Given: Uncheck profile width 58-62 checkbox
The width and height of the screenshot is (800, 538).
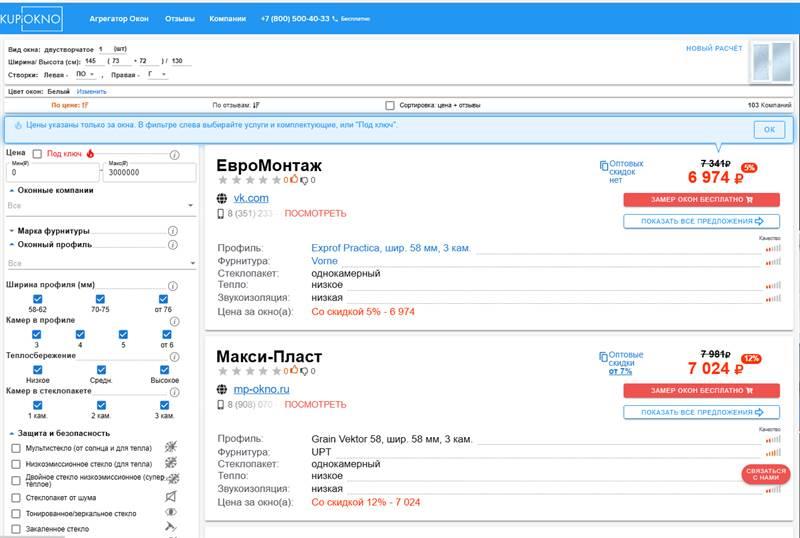Looking at the screenshot, I should [38, 299].
